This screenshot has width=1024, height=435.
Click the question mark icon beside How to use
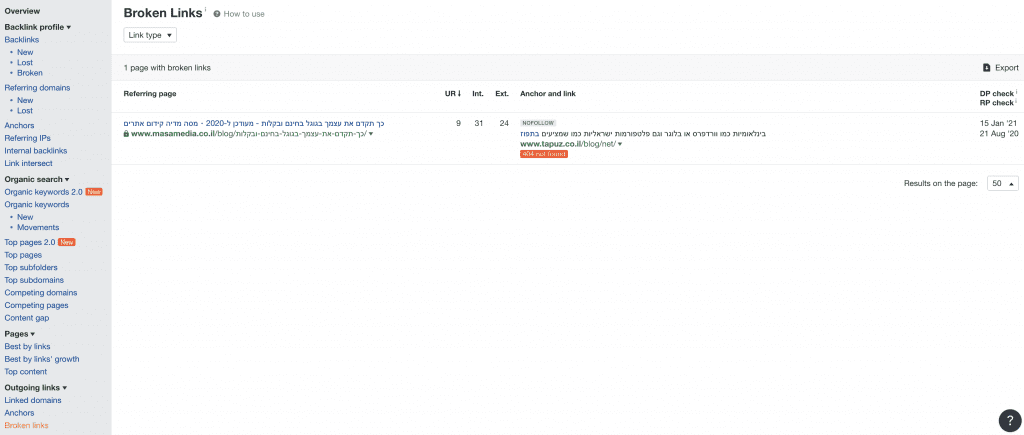tap(217, 14)
